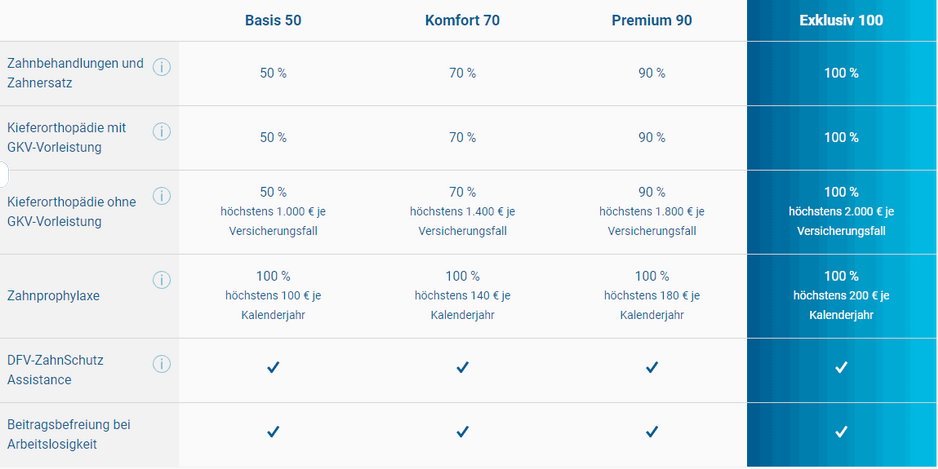Image resolution: width=938 pixels, height=469 pixels.
Task: Click Exklusiv 100 checkmark for DFV-ZahnSchutz Assistance
Action: [x=841, y=367]
